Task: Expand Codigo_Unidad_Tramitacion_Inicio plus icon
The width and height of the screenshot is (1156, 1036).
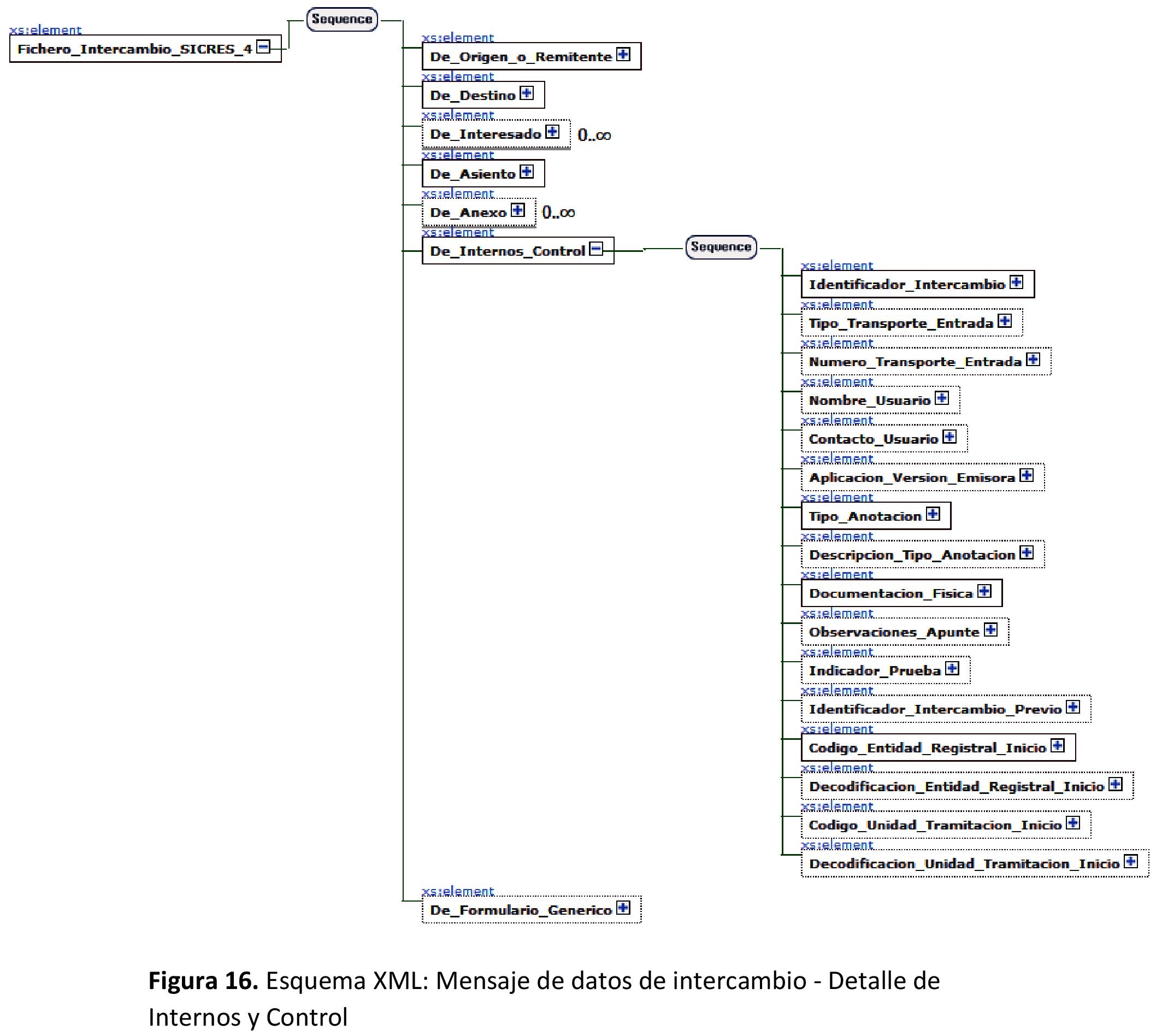Action: (1074, 823)
